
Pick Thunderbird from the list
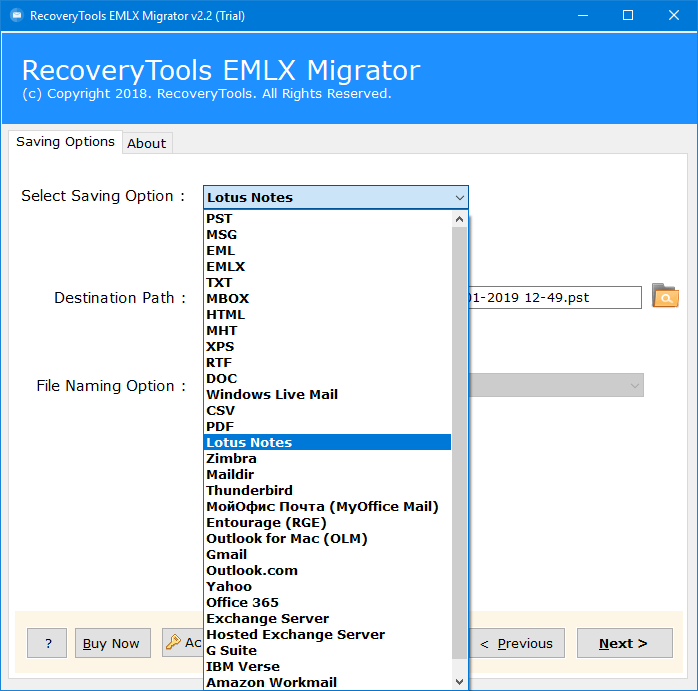[x=327, y=491]
